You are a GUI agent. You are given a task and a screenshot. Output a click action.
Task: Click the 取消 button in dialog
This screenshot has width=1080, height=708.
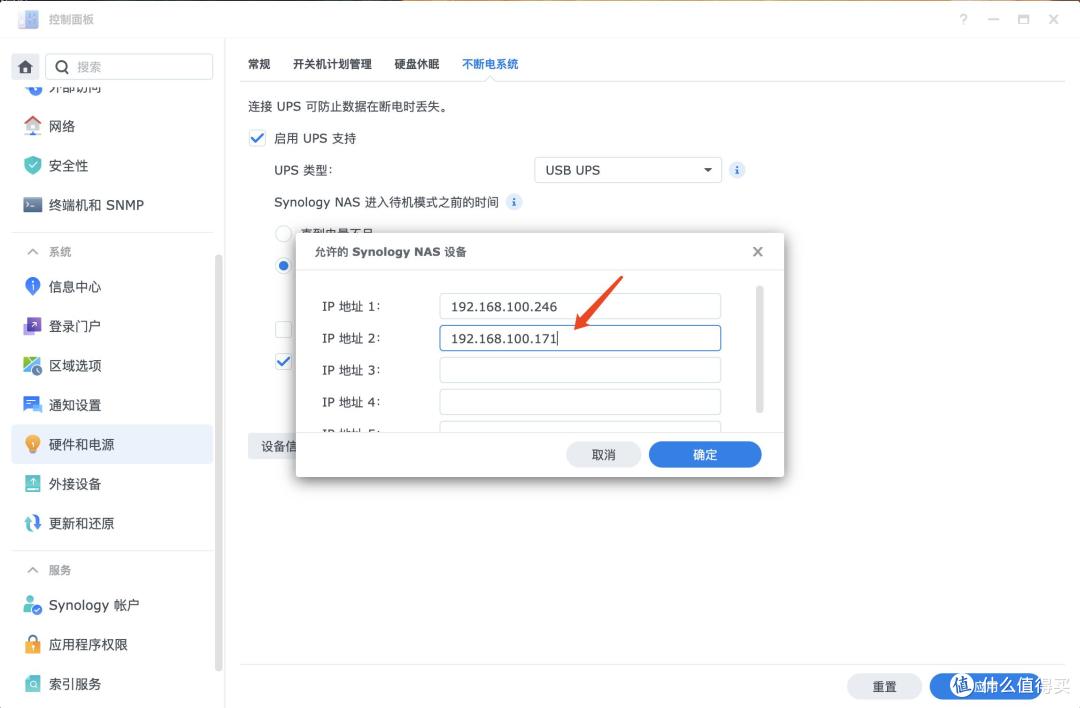click(603, 455)
